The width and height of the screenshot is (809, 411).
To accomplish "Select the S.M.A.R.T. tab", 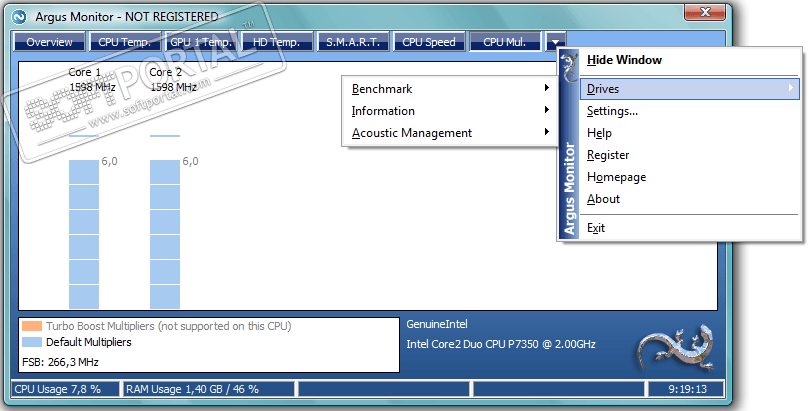I will 353,42.
